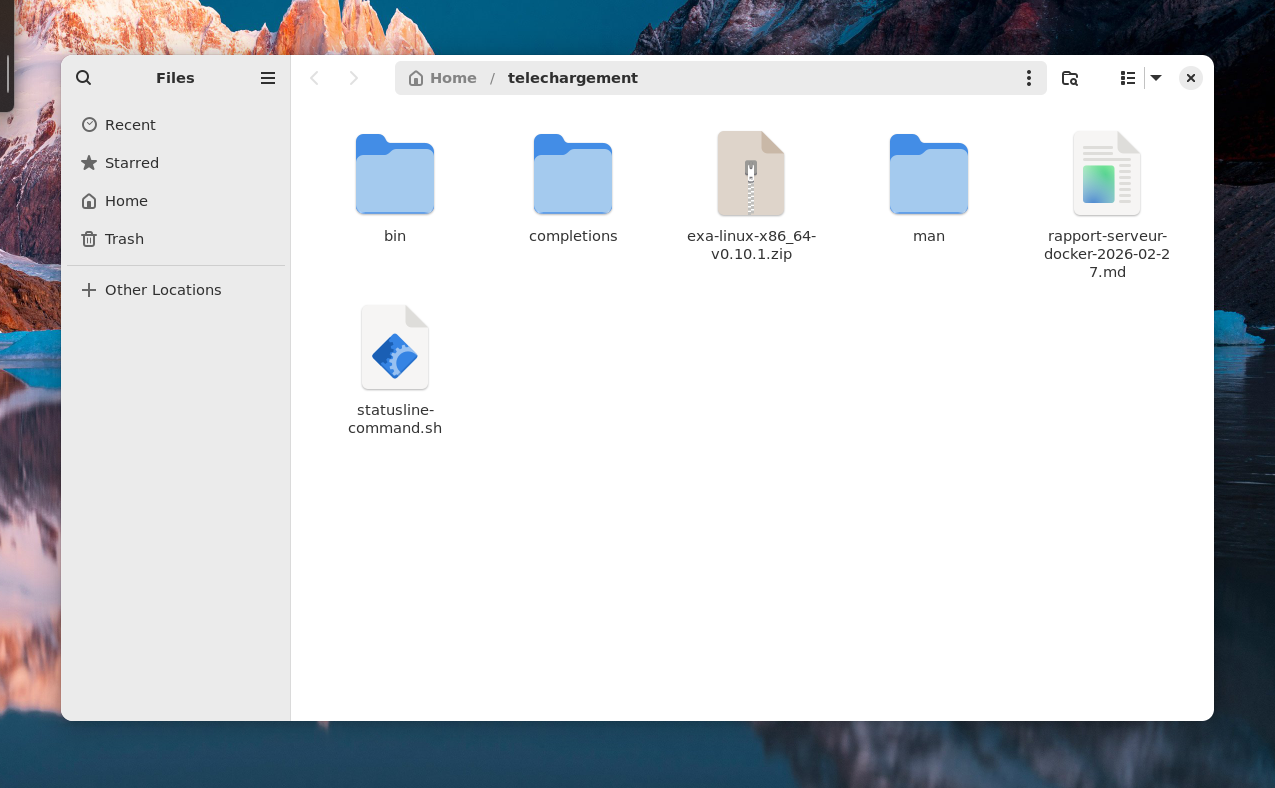Select the bin folder icon
This screenshot has width=1275, height=788.
(x=395, y=174)
